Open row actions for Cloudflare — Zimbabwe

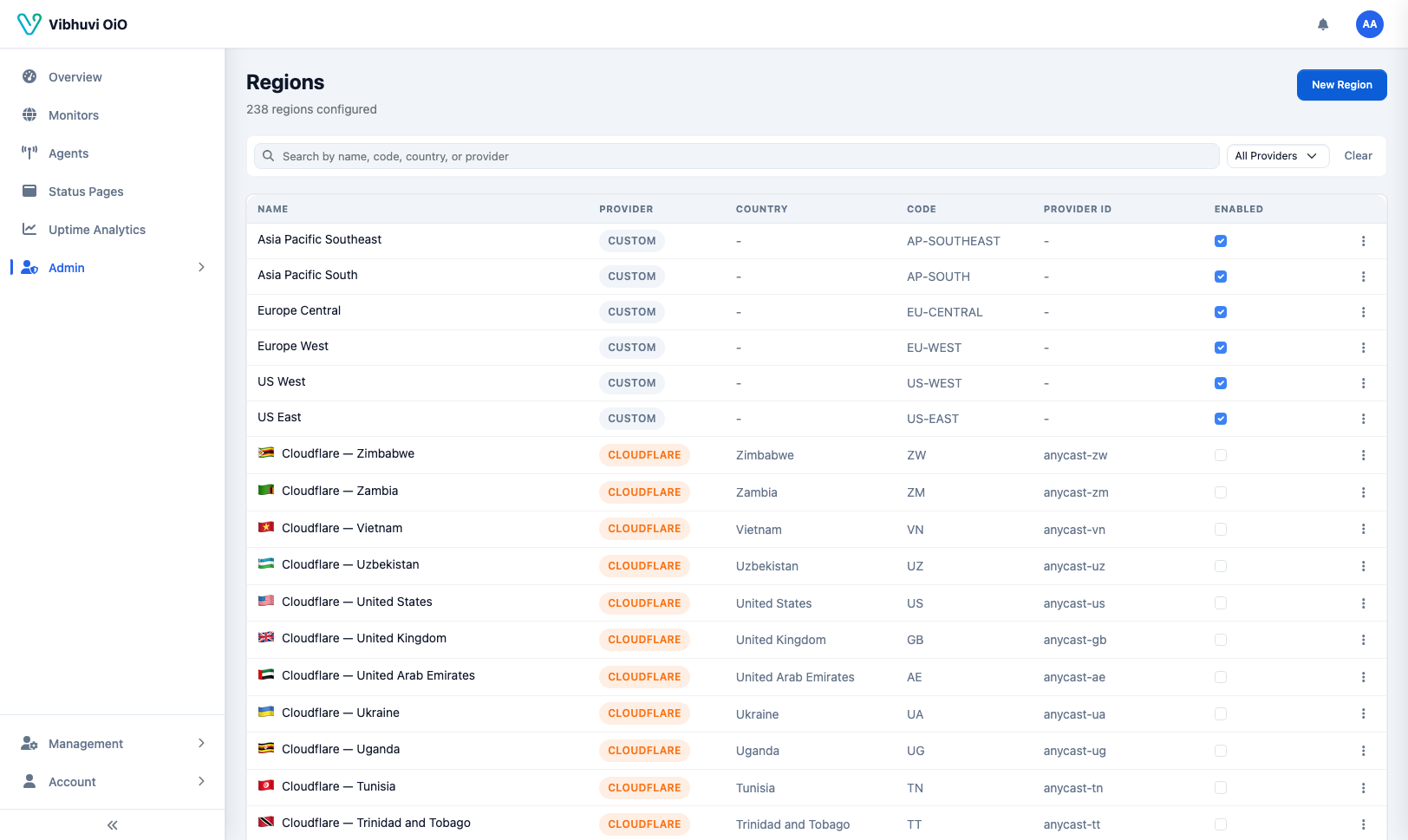click(x=1363, y=455)
